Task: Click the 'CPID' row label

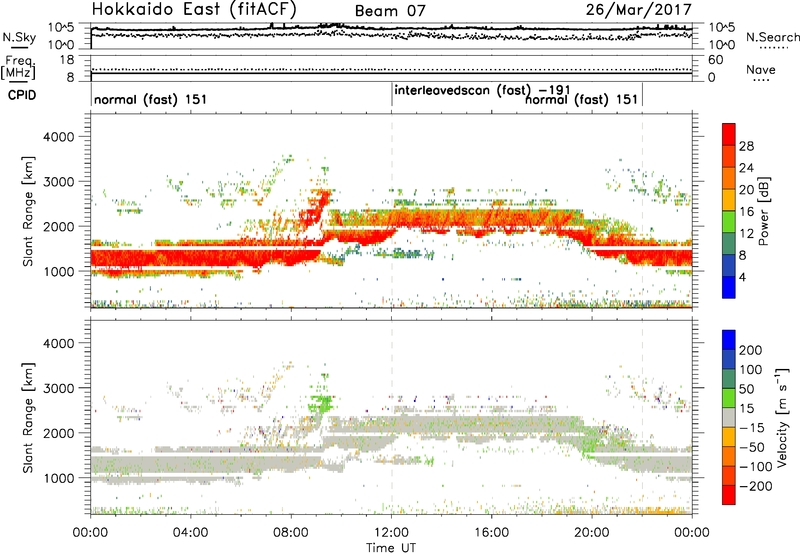Action: click(x=22, y=95)
